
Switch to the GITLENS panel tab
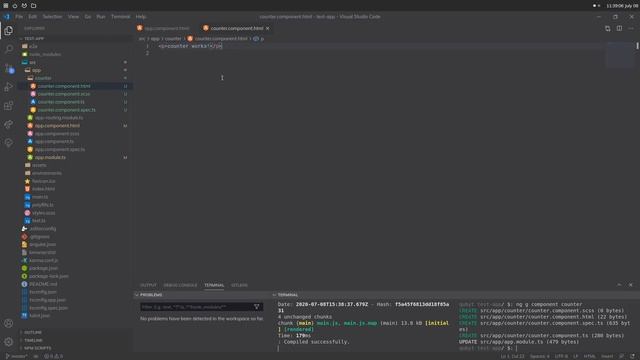click(x=239, y=285)
